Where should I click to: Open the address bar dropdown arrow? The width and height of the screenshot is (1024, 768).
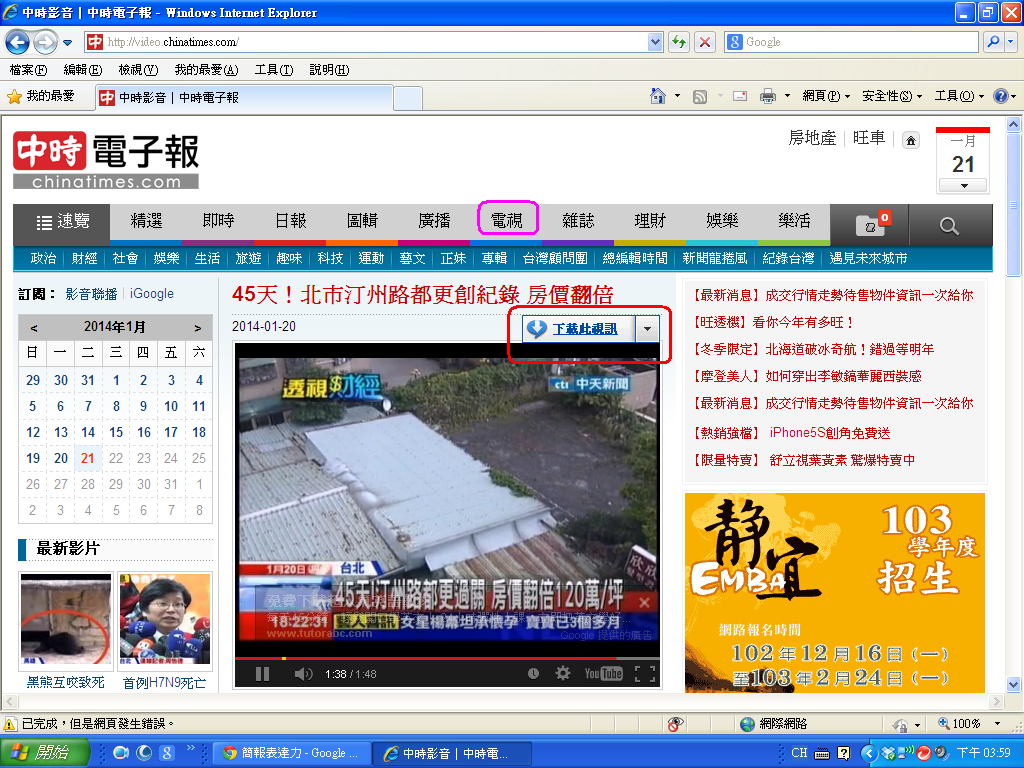(656, 42)
